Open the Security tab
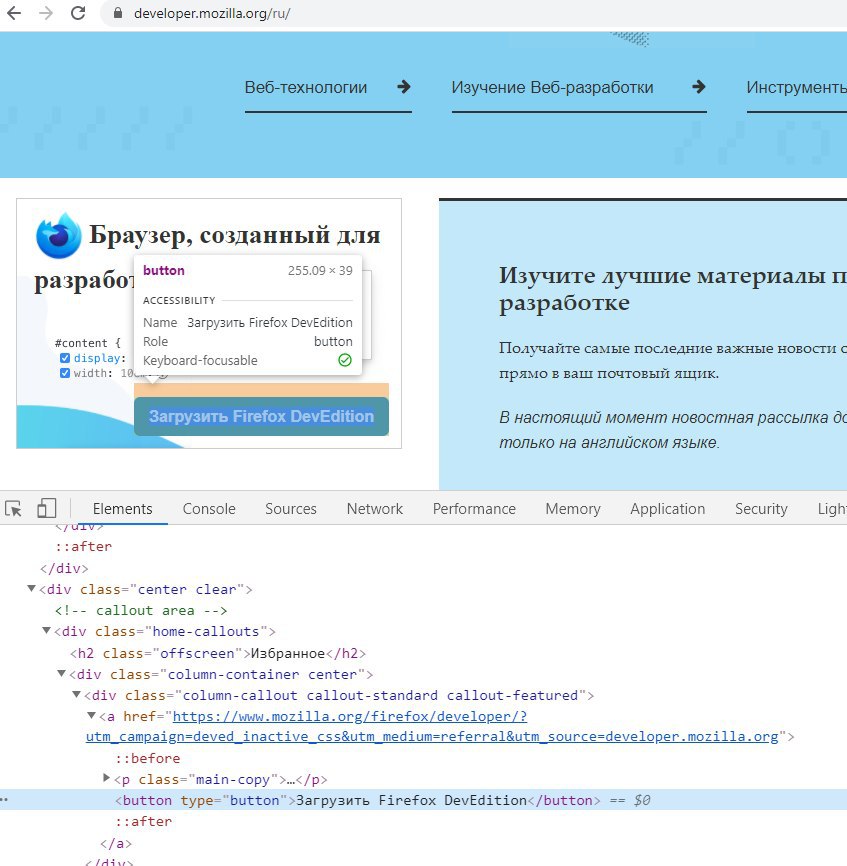 point(761,509)
